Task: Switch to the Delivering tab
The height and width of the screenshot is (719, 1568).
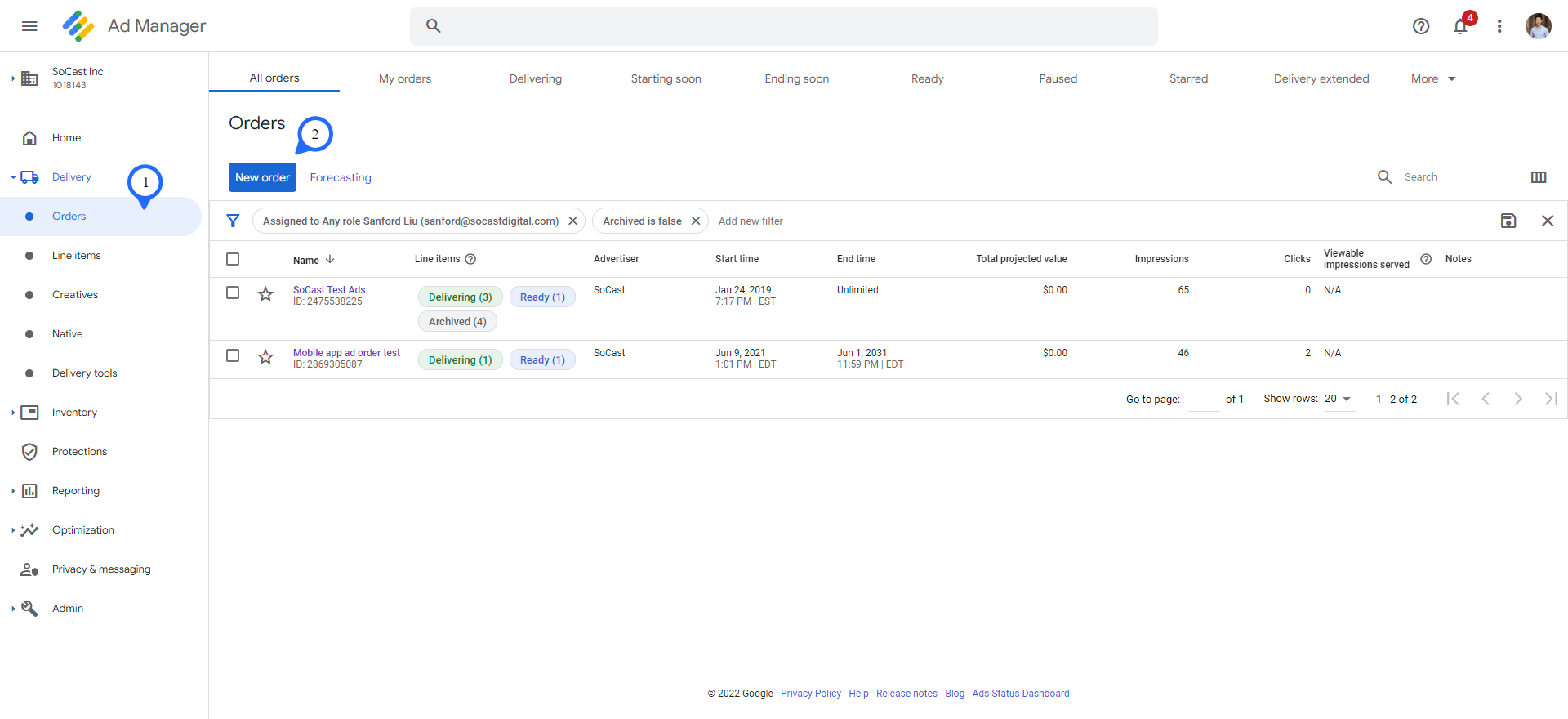Action: (536, 78)
